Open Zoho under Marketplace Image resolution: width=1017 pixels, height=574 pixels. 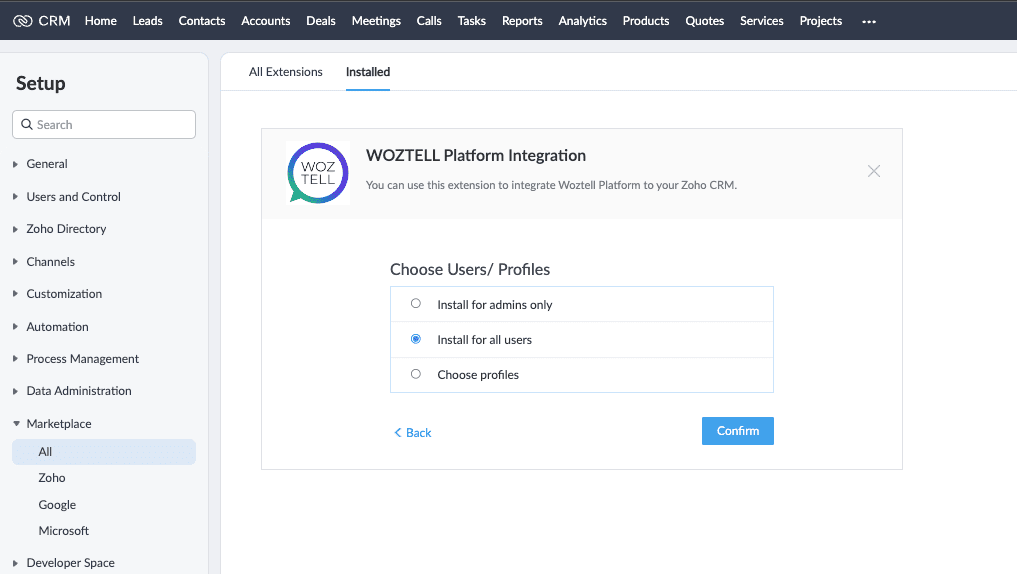tap(52, 478)
